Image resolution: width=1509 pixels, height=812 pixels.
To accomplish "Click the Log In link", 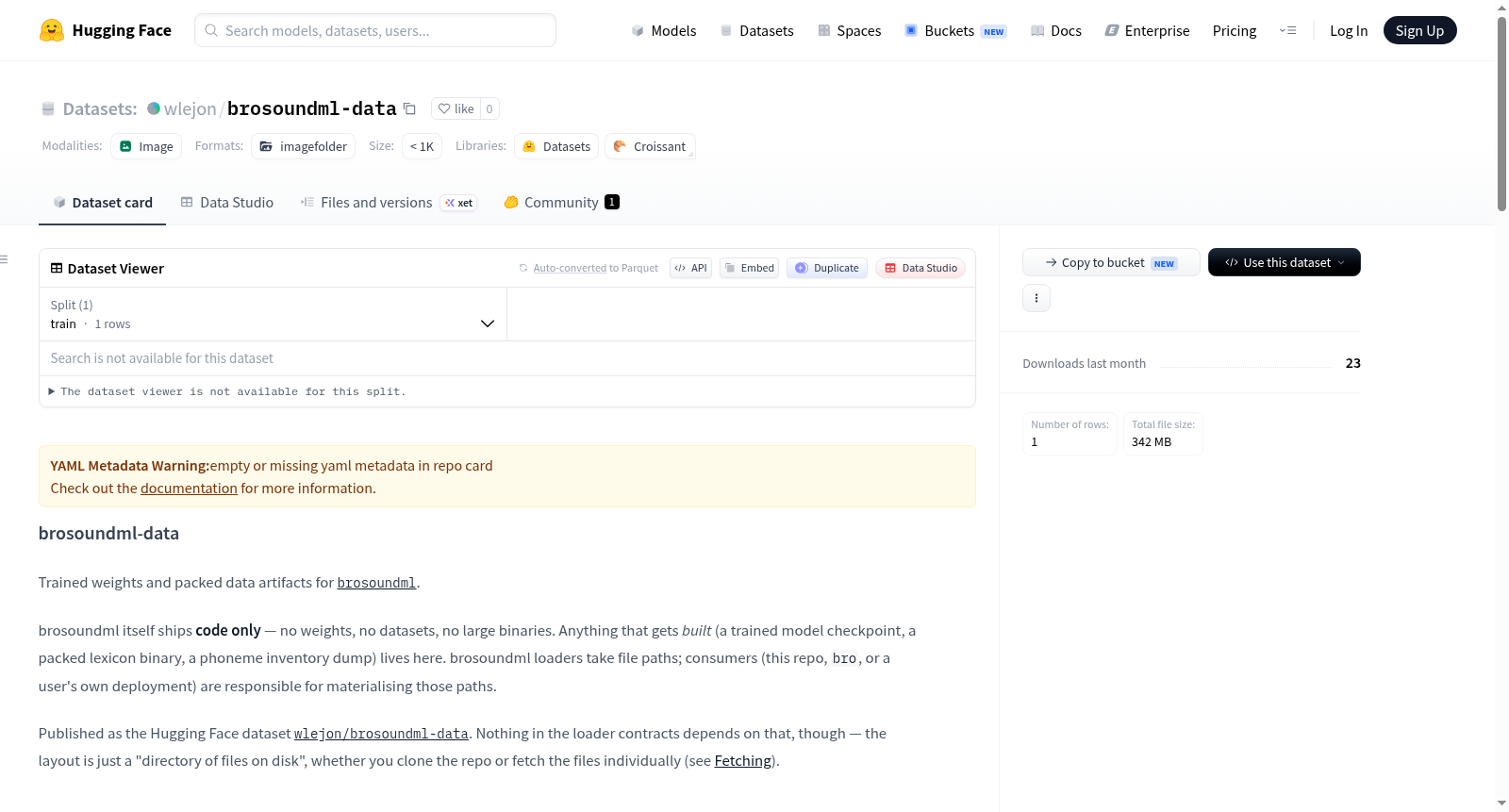I will pyautogui.click(x=1349, y=30).
